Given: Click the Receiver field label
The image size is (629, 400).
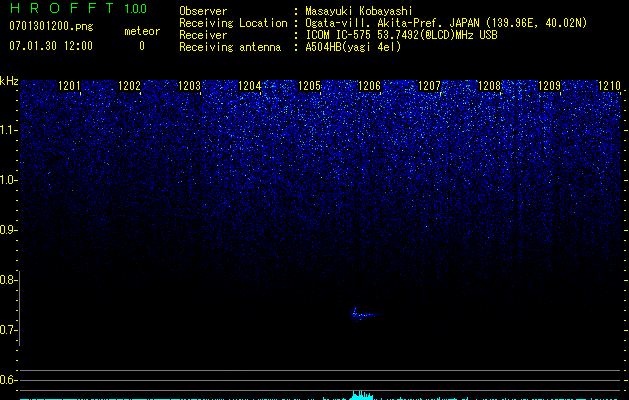Looking at the screenshot, I should (x=203, y=35).
